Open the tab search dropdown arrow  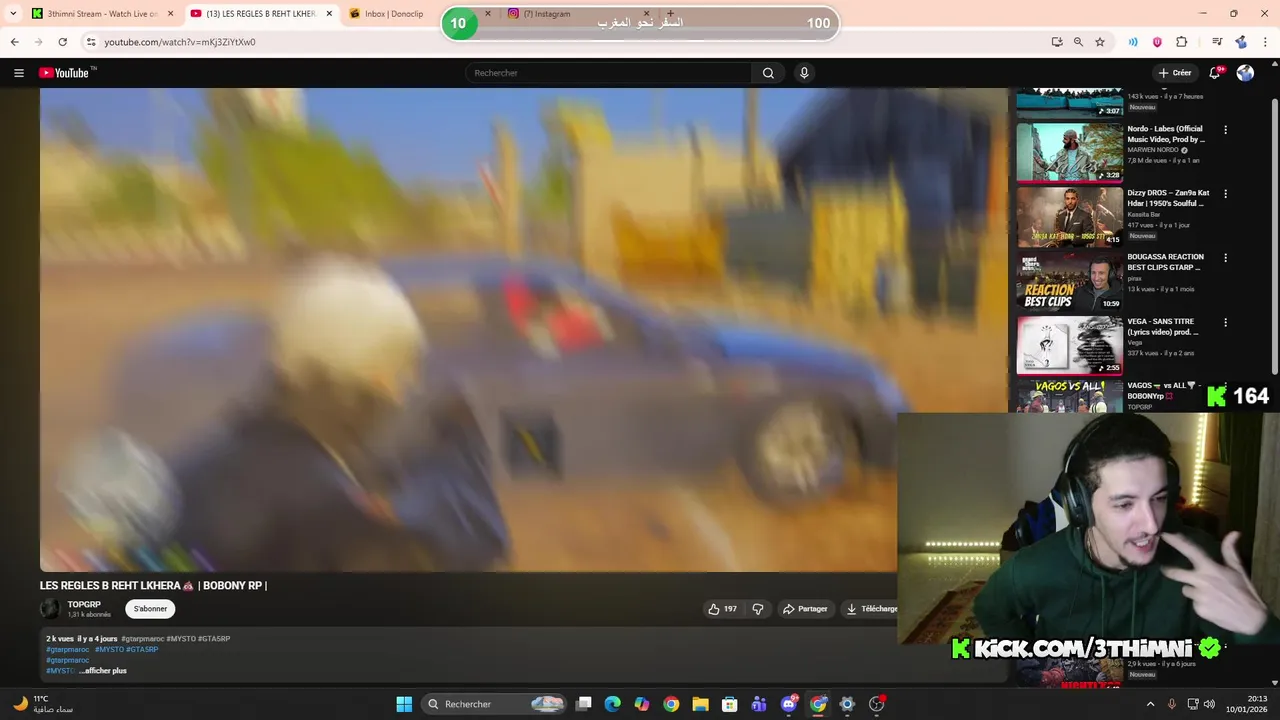pyautogui.click(x=13, y=14)
